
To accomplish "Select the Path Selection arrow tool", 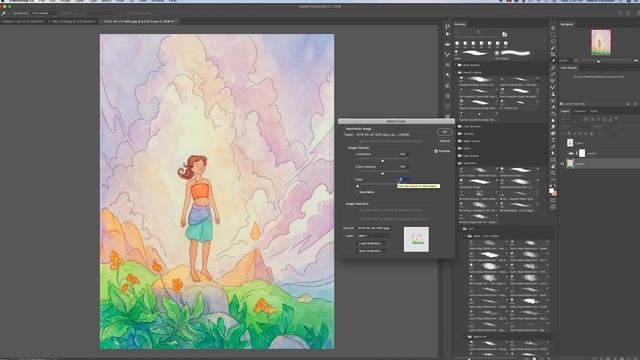I will tap(553, 153).
